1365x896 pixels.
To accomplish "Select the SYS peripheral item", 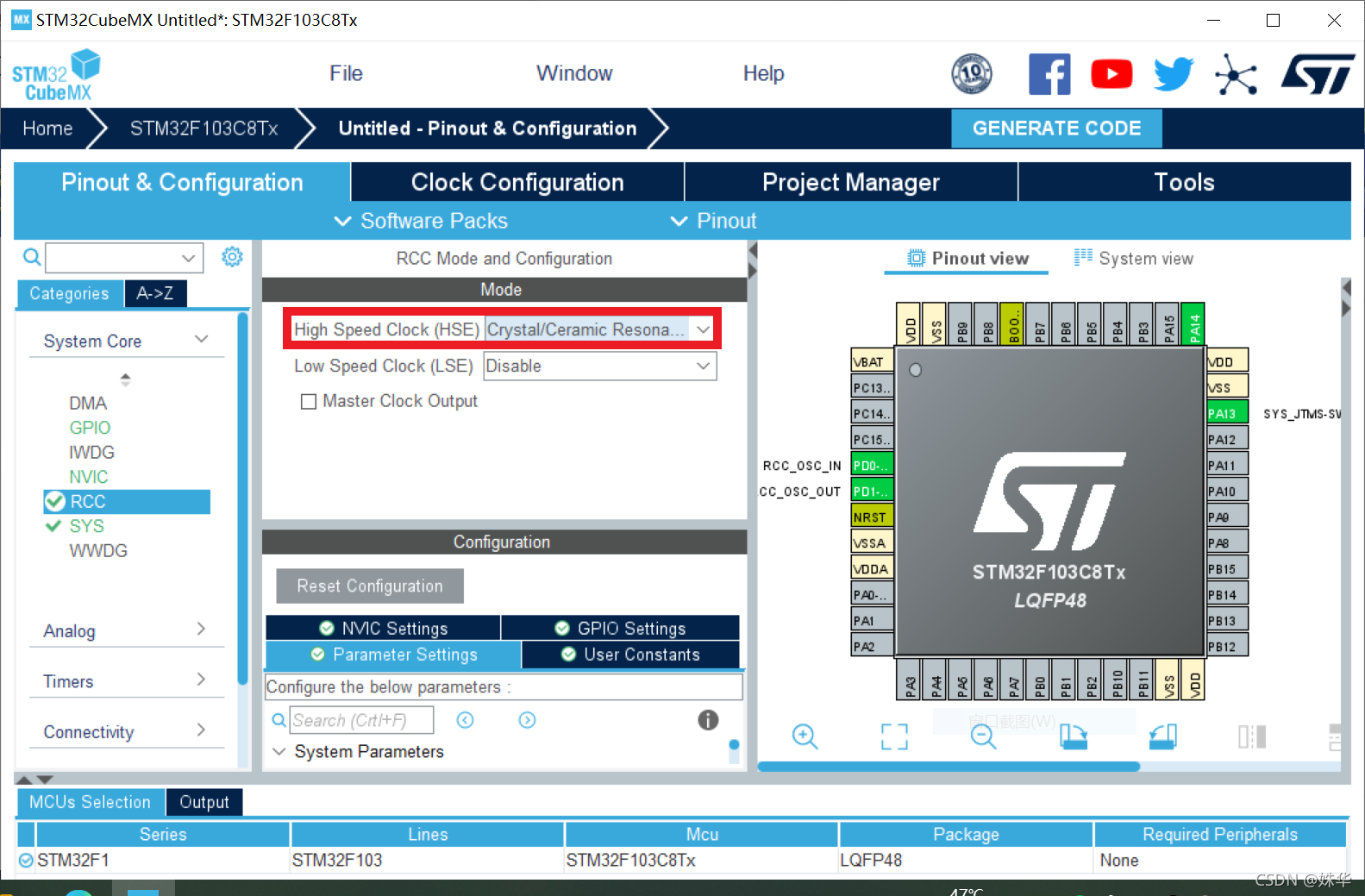I will point(86,526).
